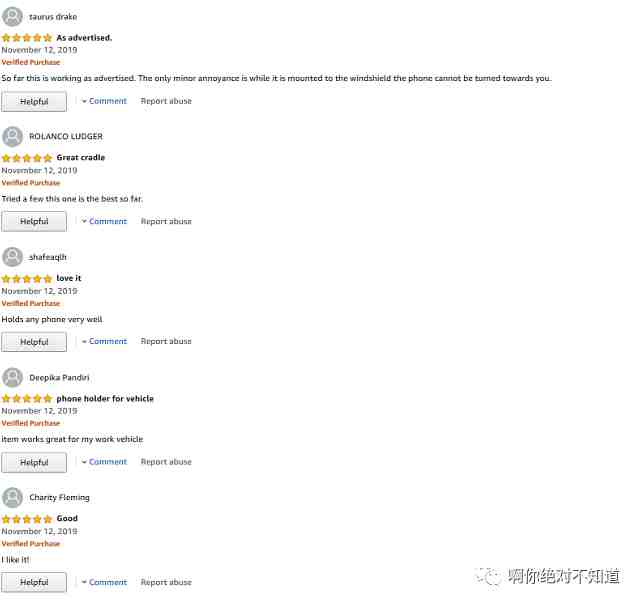The image size is (640, 604).
Task: Open Deepika Pandiri's profile avatar
Action: pyautogui.click(x=12, y=378)
